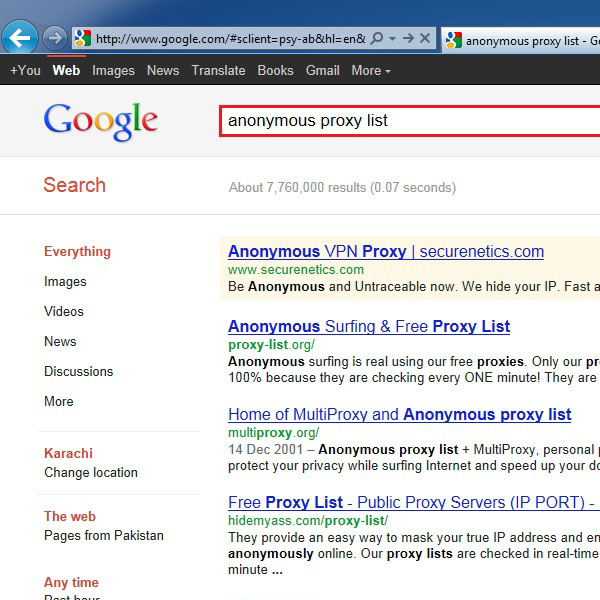Open 'Home of MultiProxy and Anonymous proxy list' result
The height and width of the screenshot is (600, 600).
[x=400, y=414]
